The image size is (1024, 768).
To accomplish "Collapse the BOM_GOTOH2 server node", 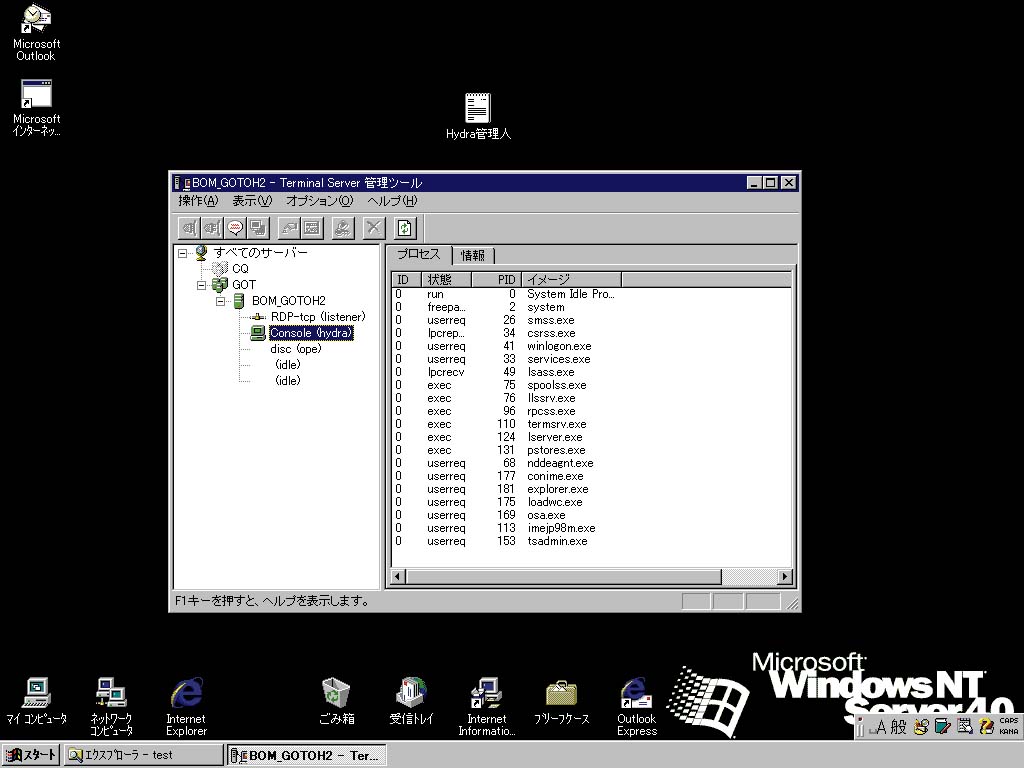I will click(x=221, y=301).
